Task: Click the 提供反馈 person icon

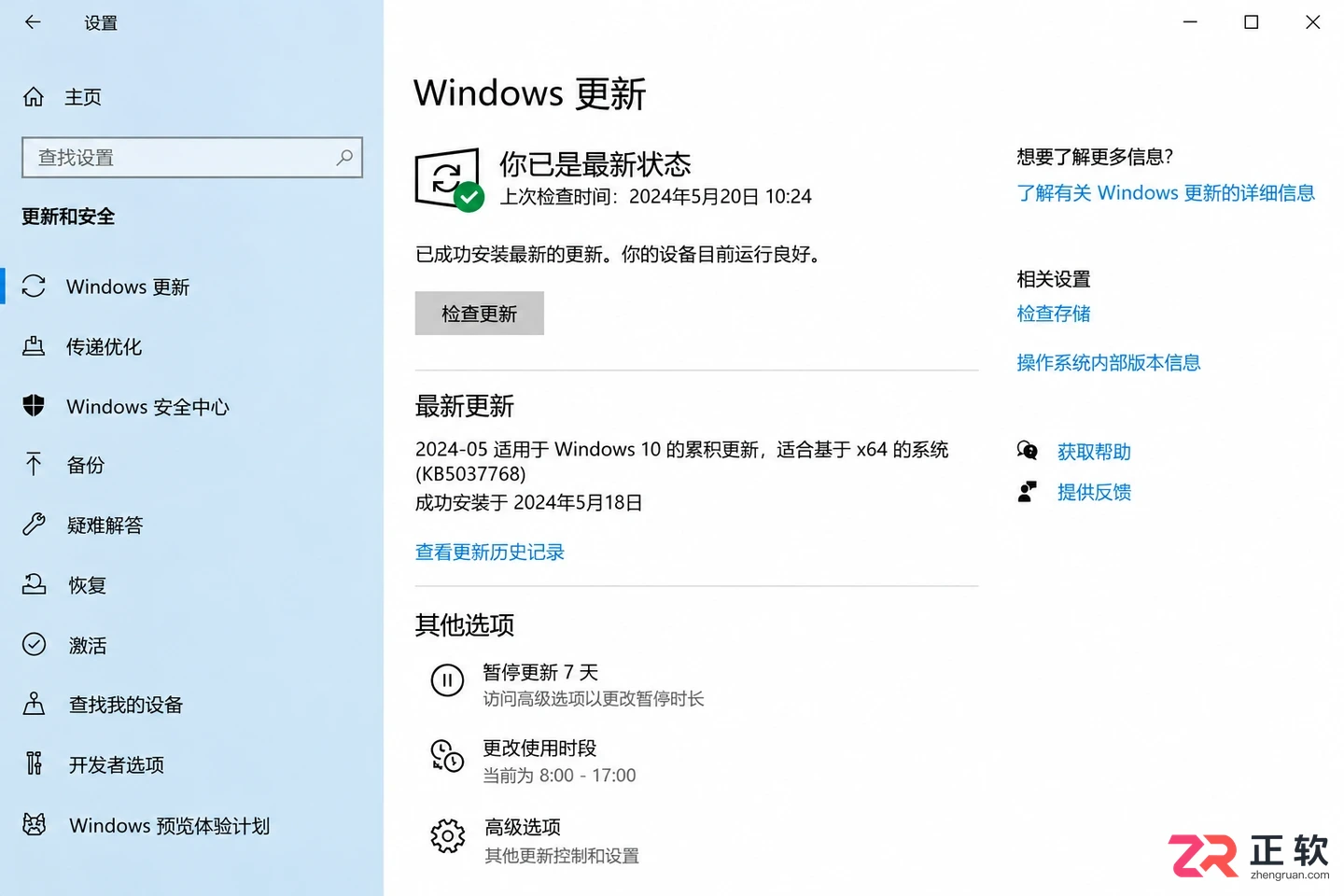Action: 1028,492
